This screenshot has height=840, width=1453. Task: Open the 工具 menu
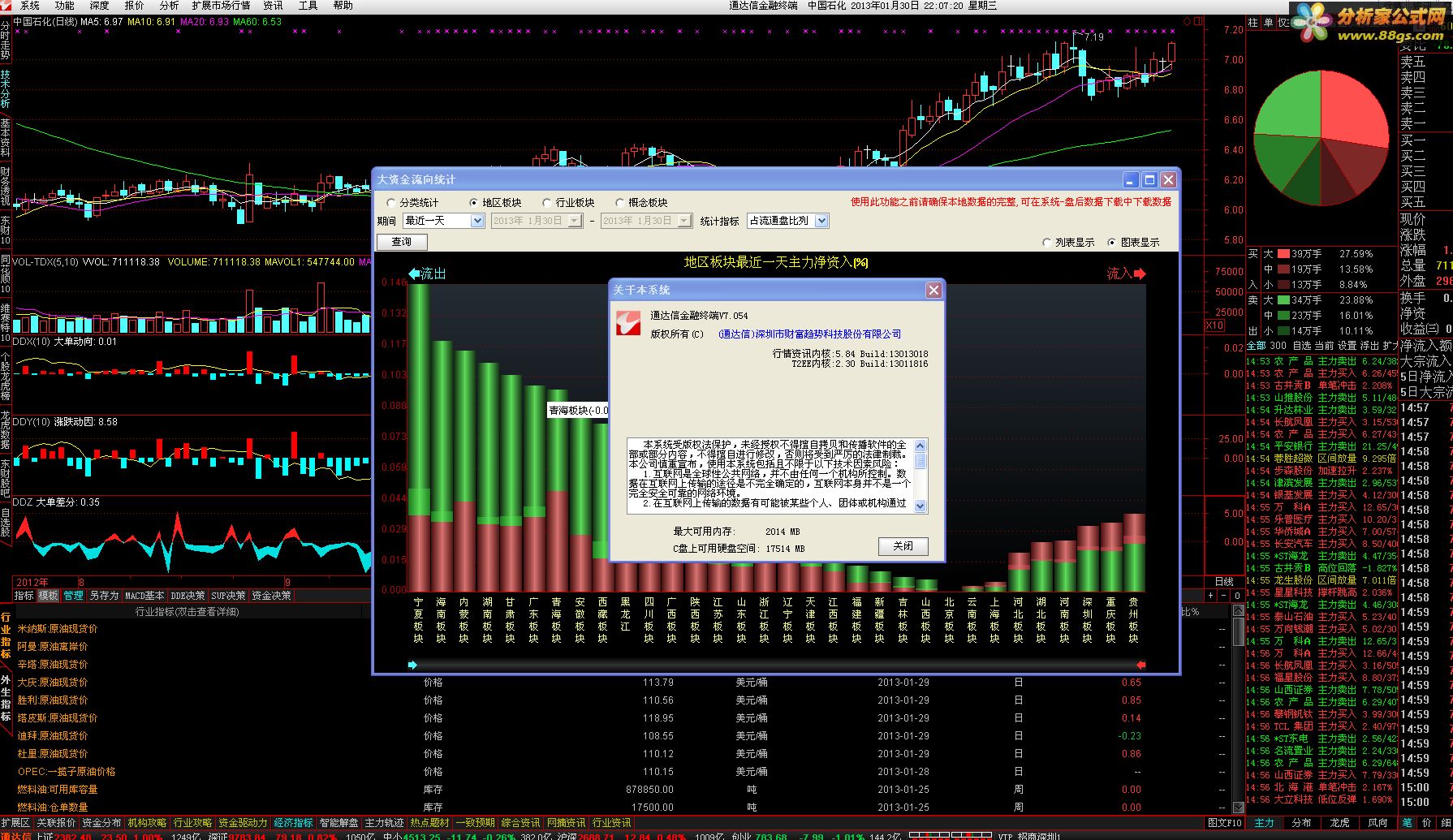click(x=308, y=6)
